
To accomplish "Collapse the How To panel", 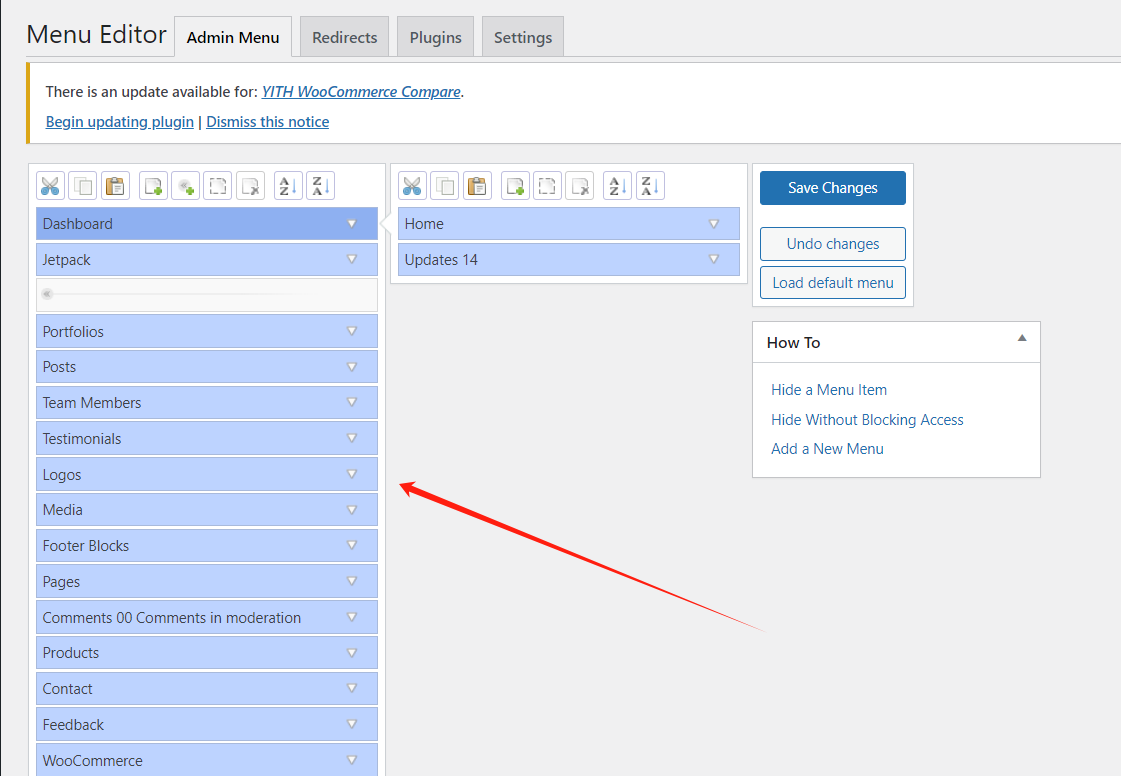I will point(1021,339).
